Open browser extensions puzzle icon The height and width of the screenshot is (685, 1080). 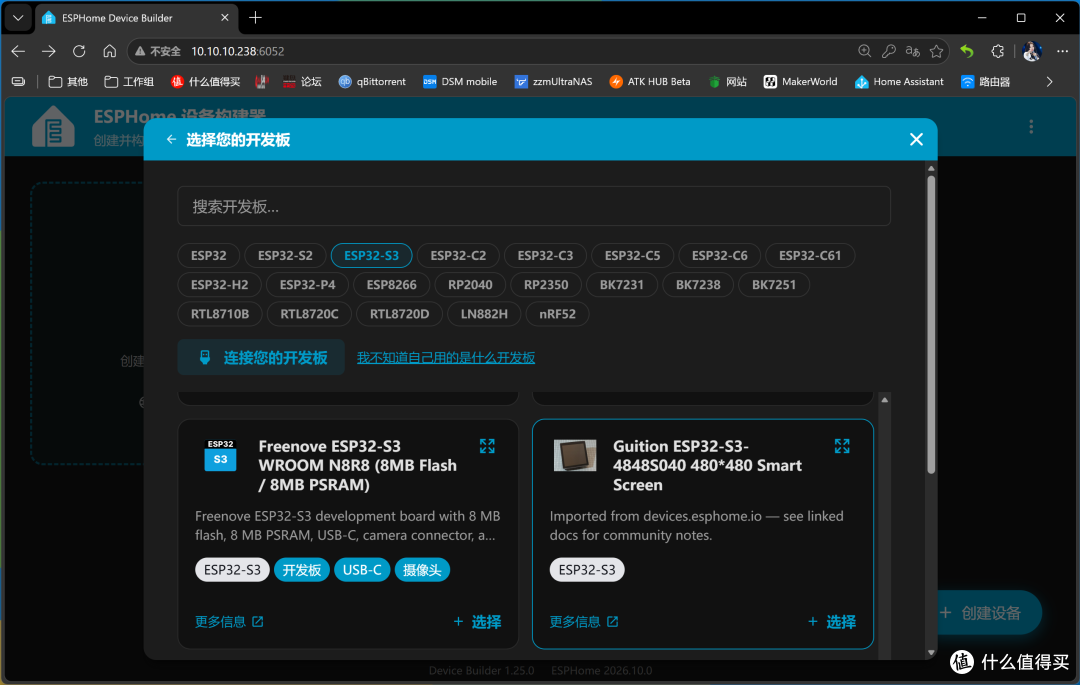click(x=997, y=51)
